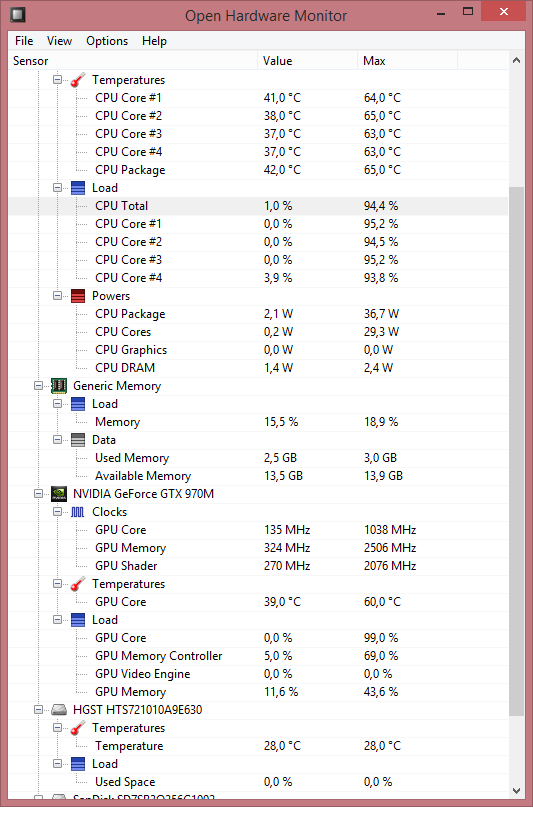Collapse the Generic Memory tree node

pos(38,385)
